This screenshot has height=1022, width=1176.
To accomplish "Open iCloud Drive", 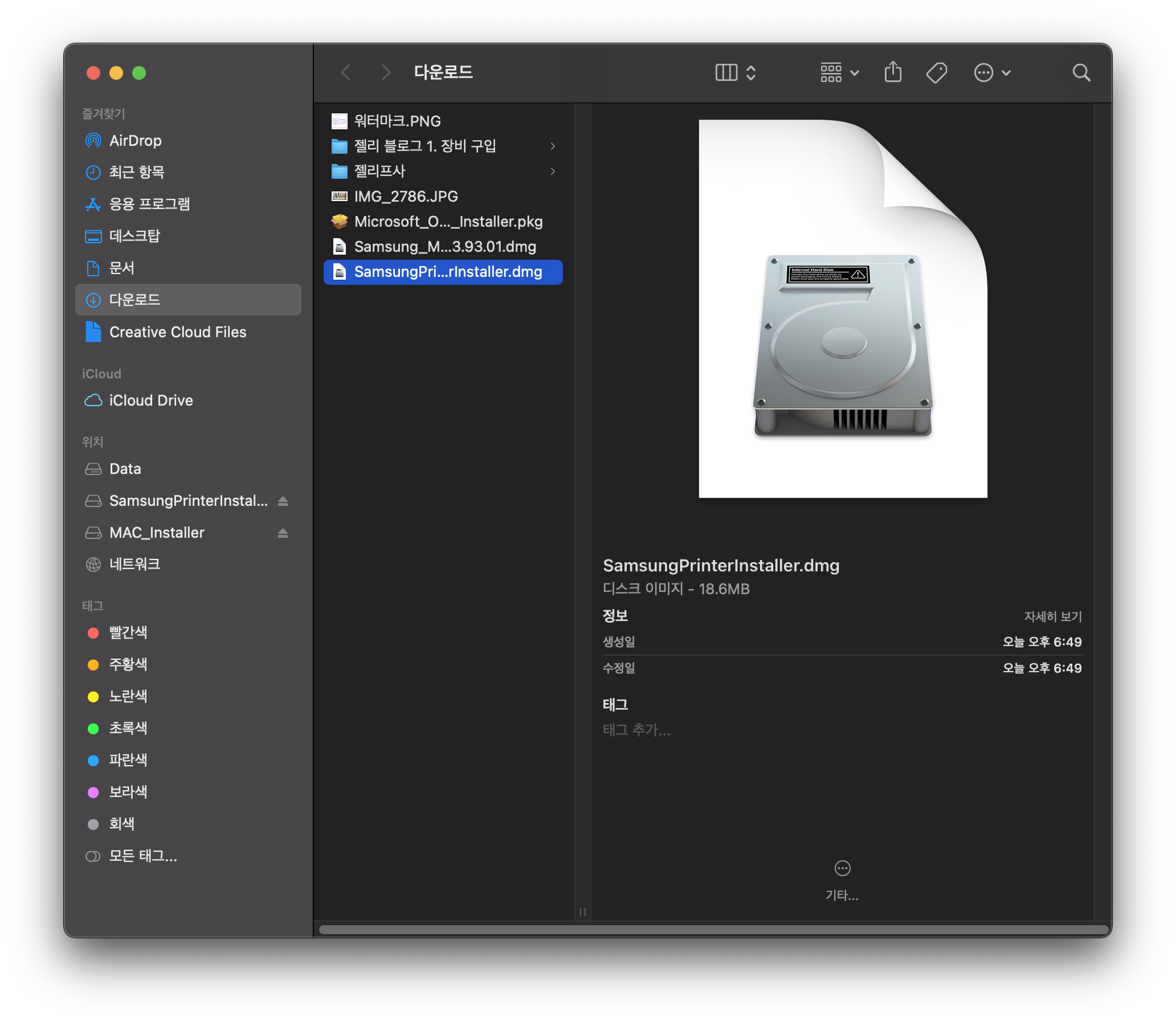I will point(187,400).
